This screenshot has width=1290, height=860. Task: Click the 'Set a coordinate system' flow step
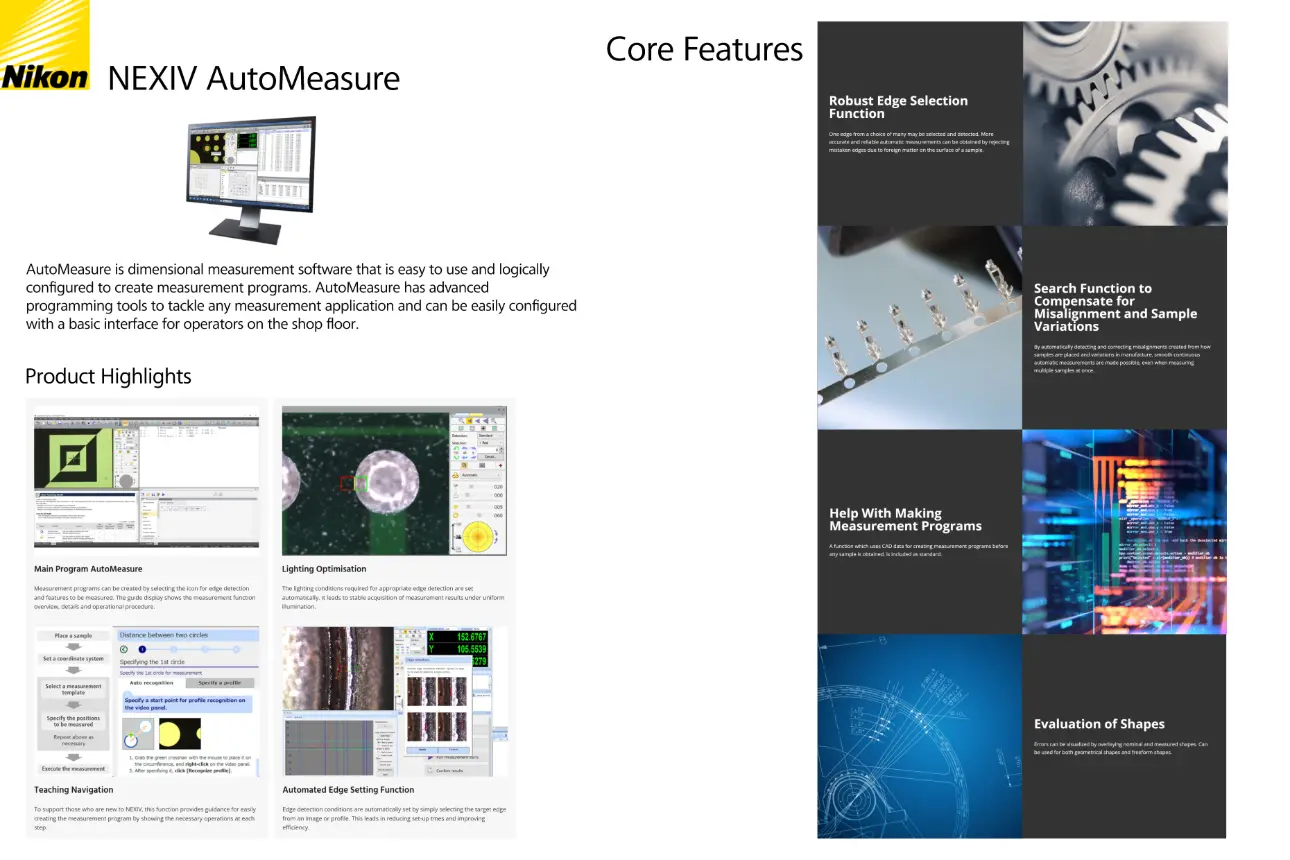[x=73, y=659]
